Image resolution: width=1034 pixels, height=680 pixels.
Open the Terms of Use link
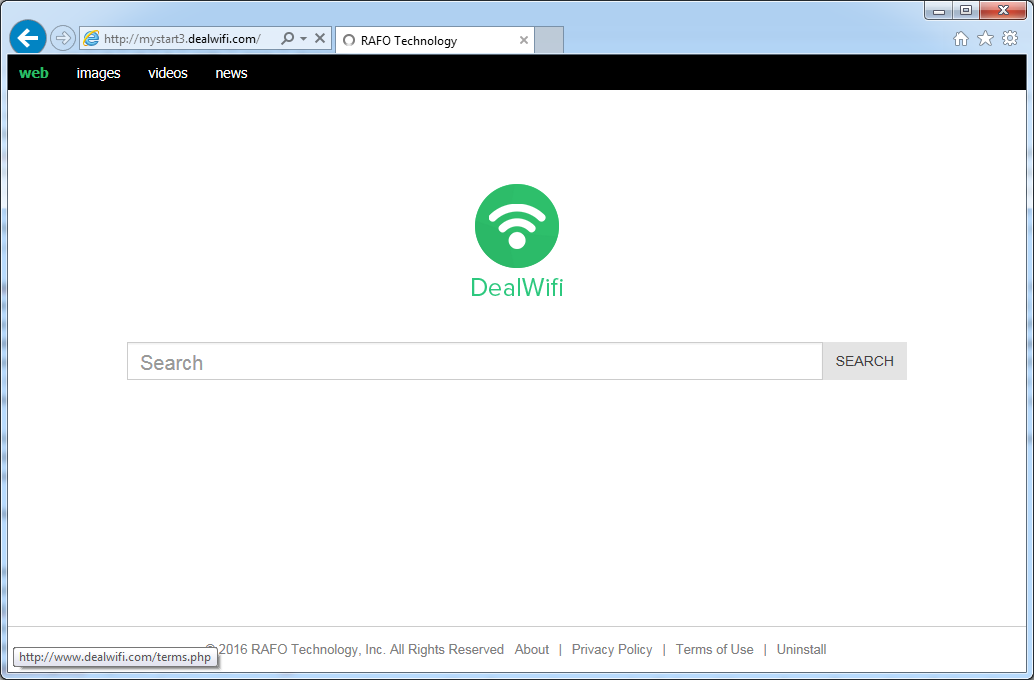coord(714,650)
